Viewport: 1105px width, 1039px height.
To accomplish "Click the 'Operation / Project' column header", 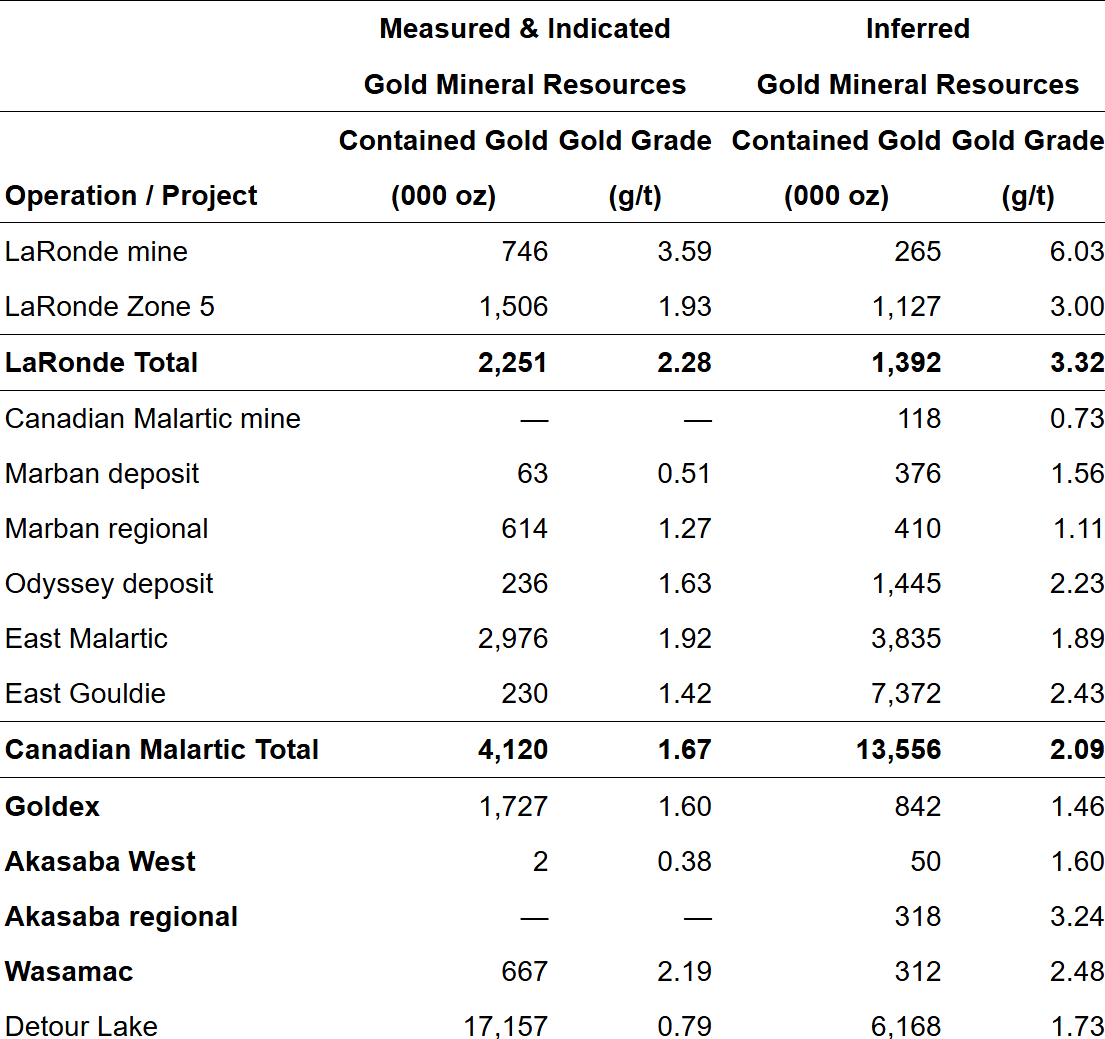I will (131, 196).
